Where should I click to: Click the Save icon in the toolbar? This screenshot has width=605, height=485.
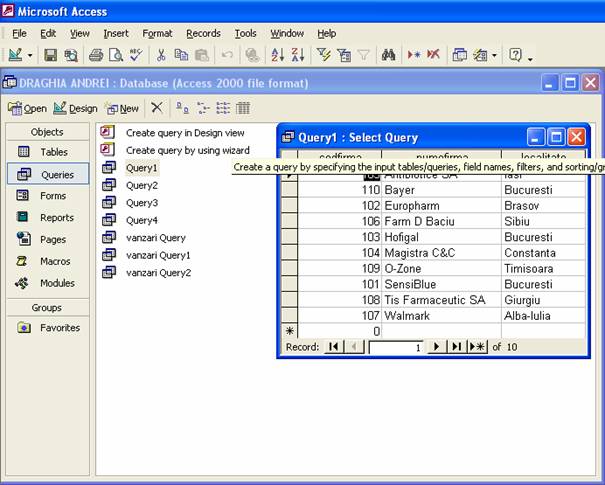pyautogui.click(x=52, y=56)
